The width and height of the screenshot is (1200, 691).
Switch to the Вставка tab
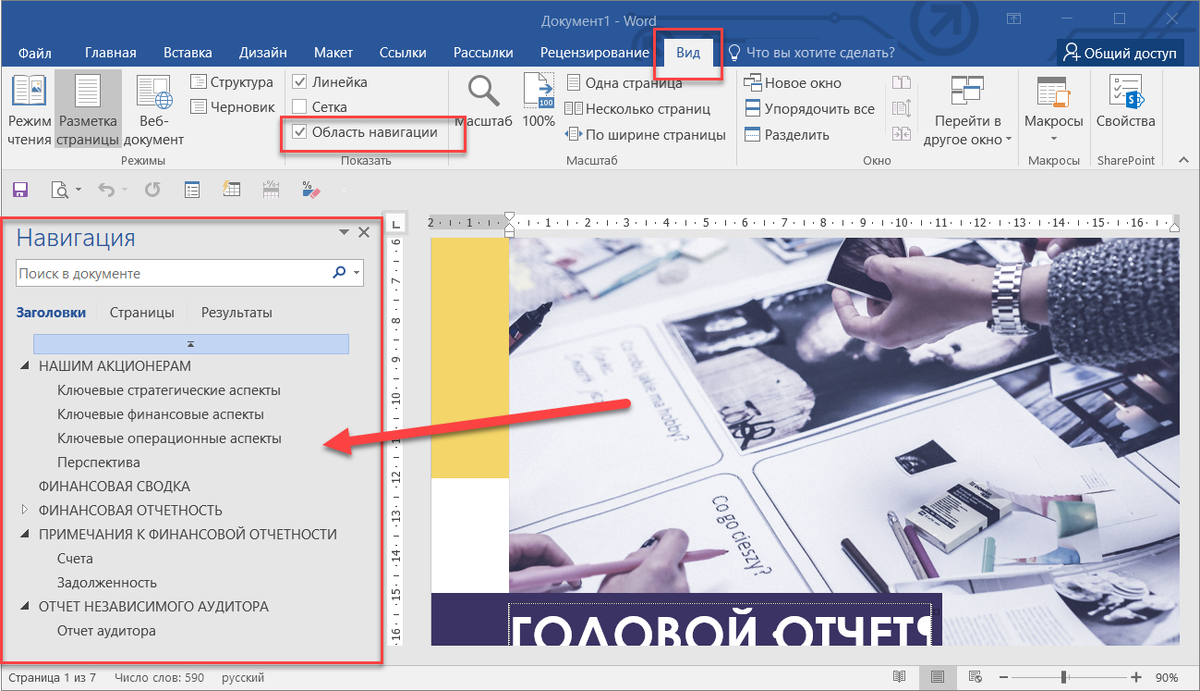click(x=188, y=52)
